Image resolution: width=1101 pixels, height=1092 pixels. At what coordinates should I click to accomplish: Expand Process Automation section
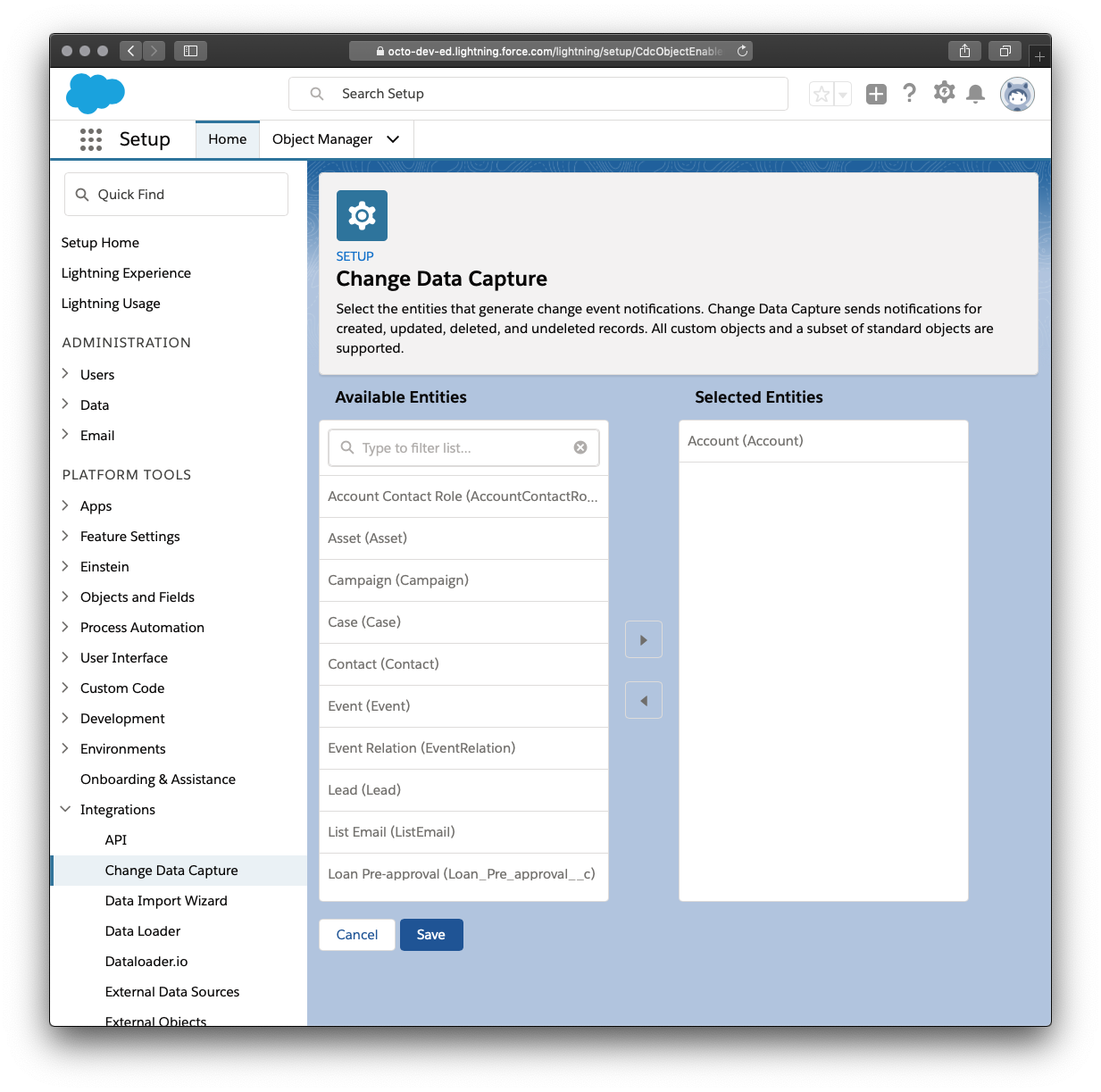[x=65, y=627]
